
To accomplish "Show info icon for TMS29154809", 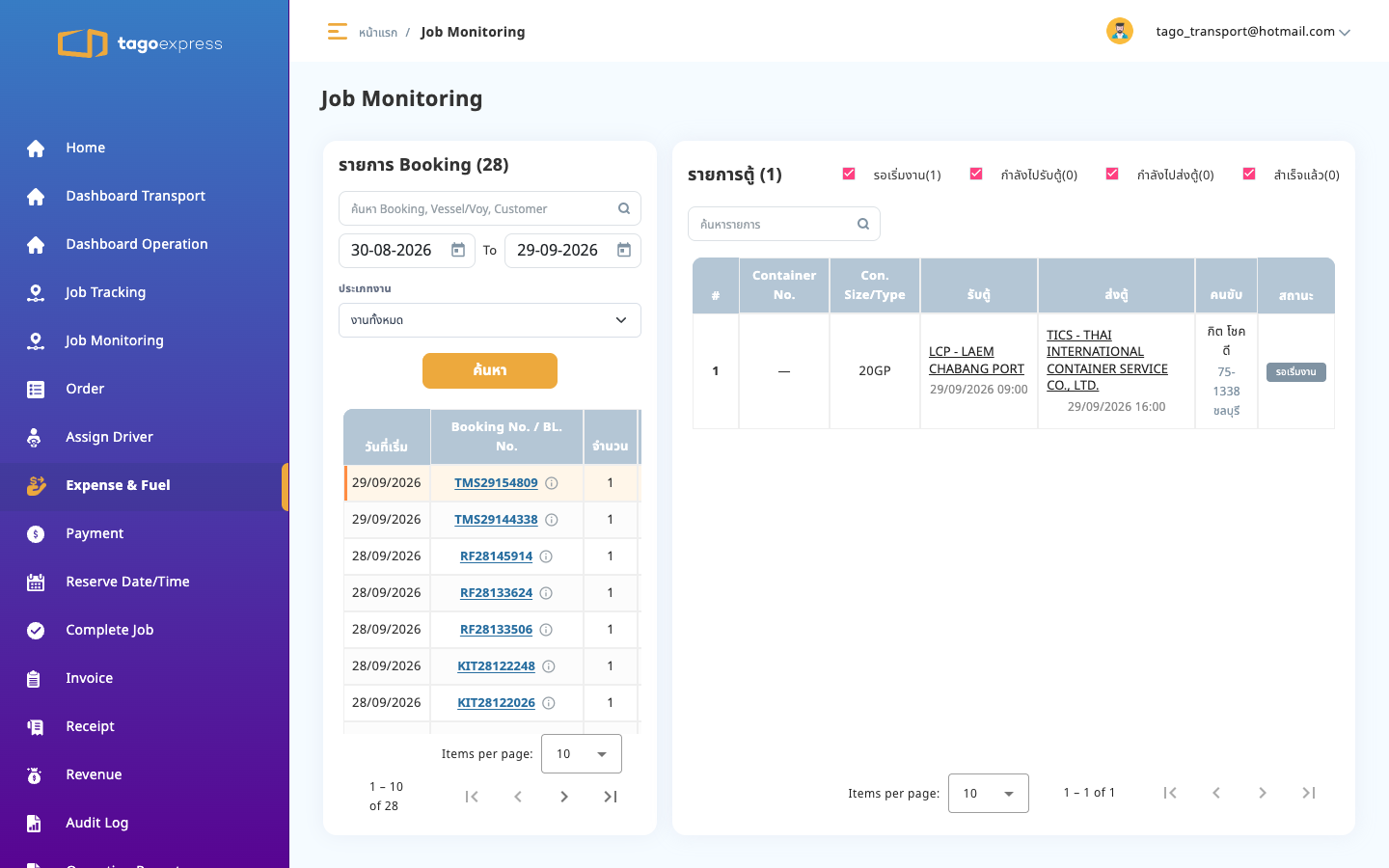I will (x=552, y=483).
